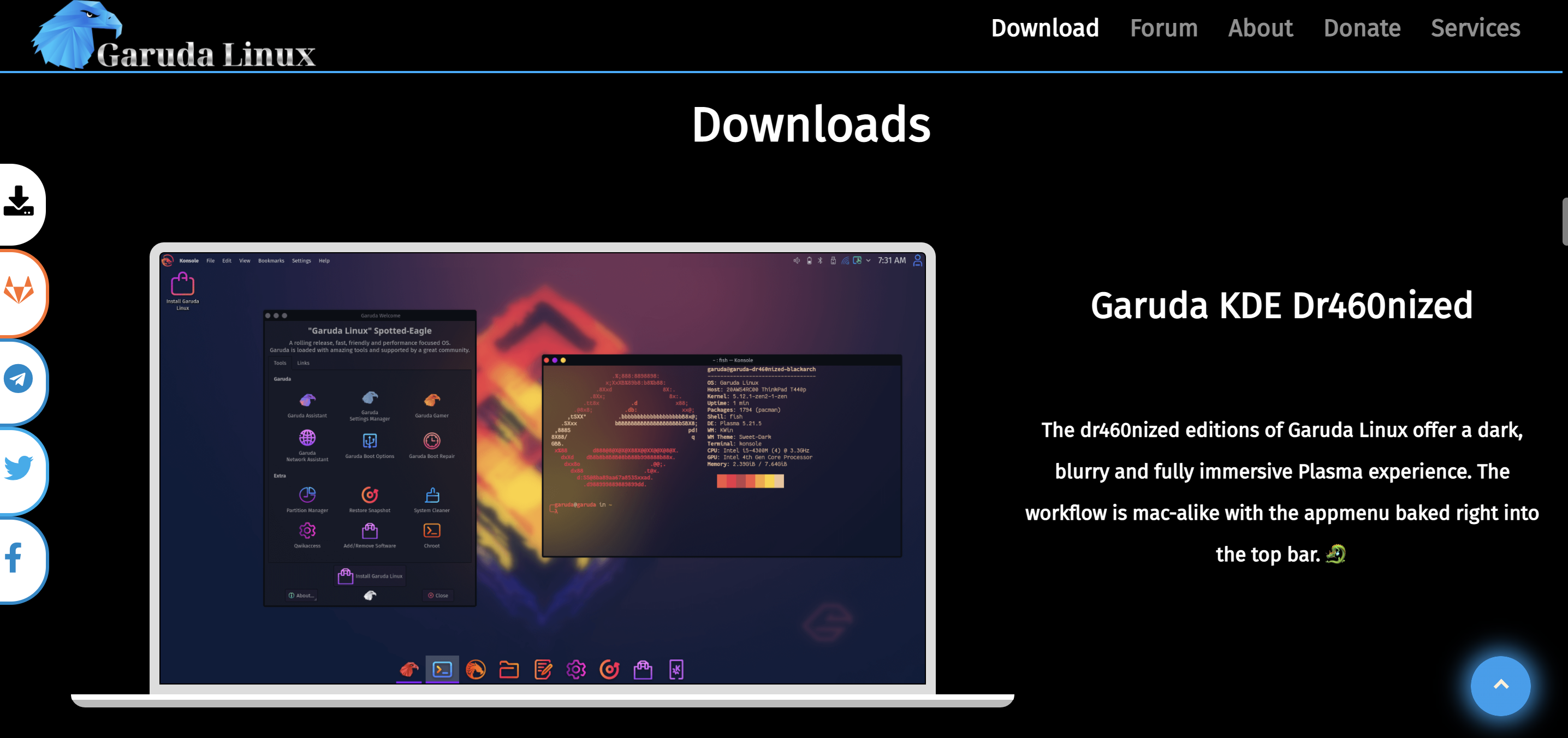Image resolution: width=1568 pixels, height=738 pixels.
Task: Click the text editor note icon in dock
Action: coord(542,669)
